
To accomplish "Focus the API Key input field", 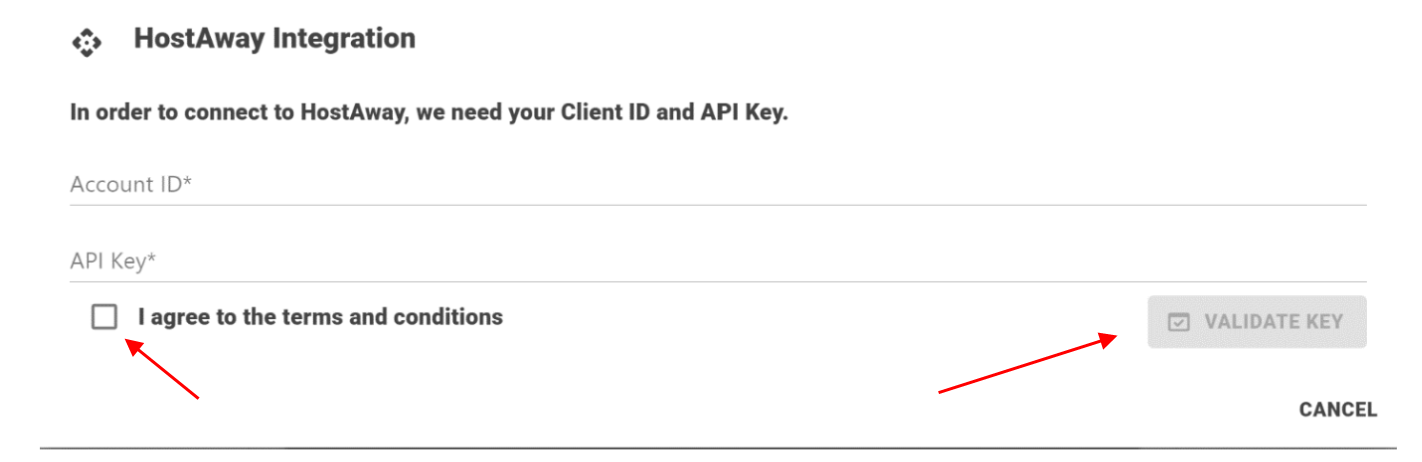I will [718, 262].
